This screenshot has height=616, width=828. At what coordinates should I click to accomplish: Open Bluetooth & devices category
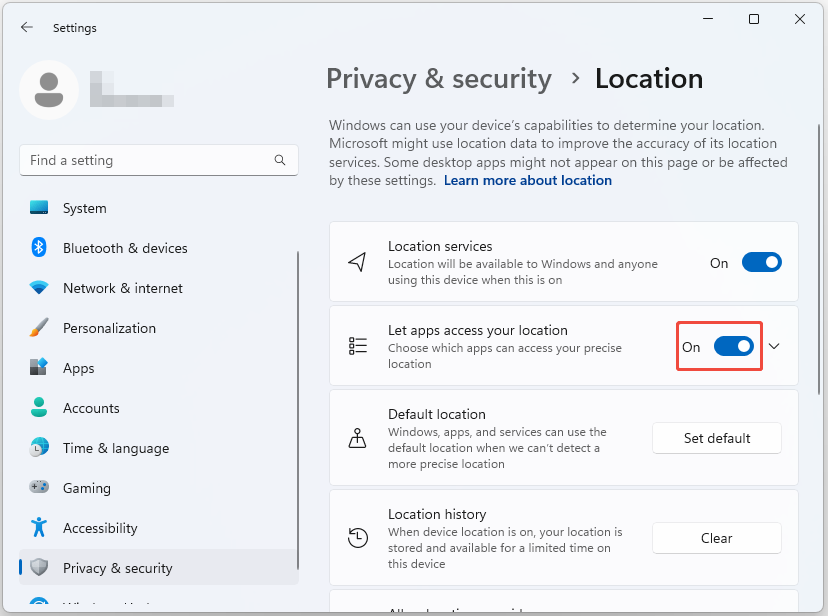tap(158, 248)
